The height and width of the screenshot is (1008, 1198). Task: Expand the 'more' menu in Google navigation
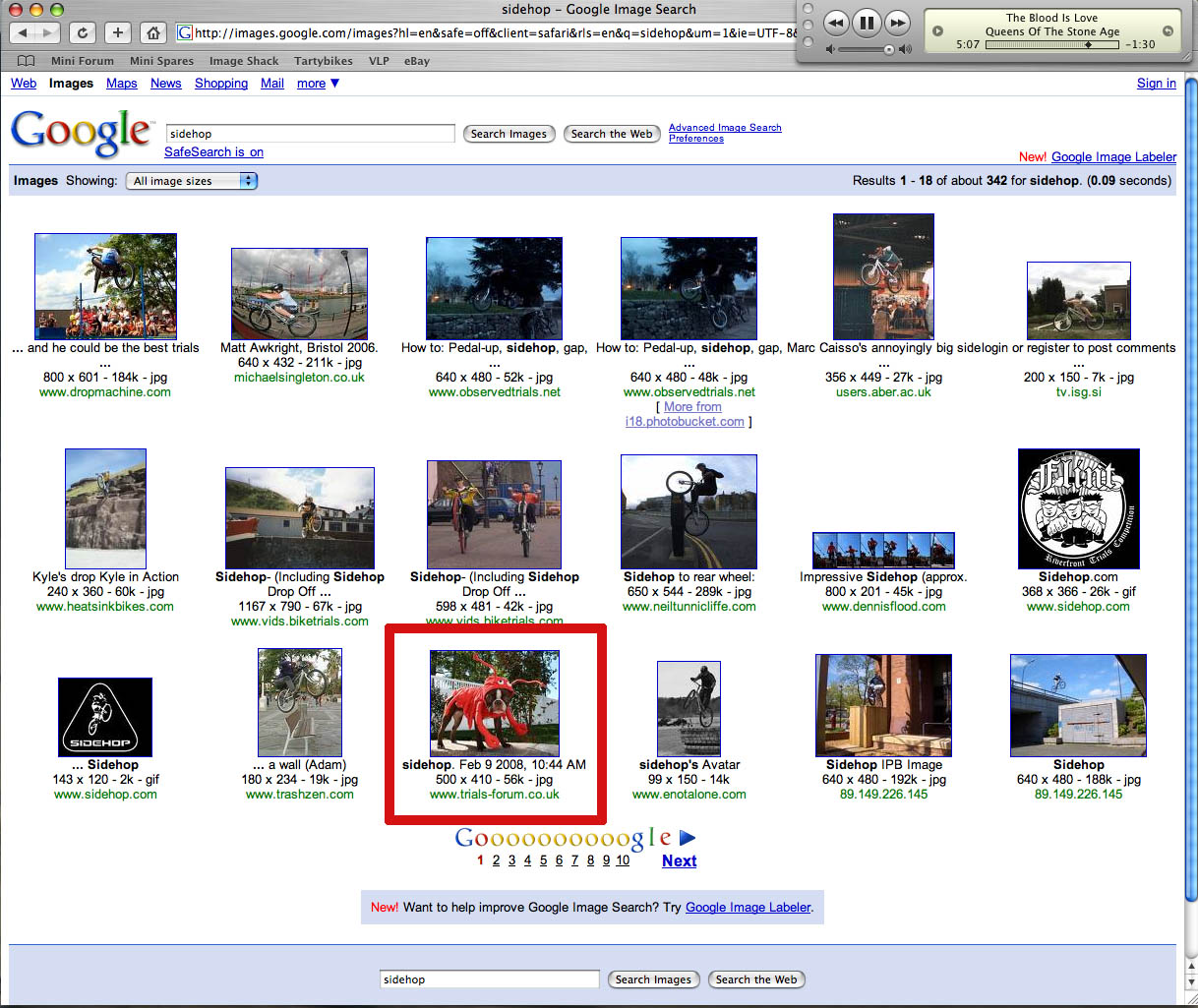pyautogui.click(x=318, y=84)
